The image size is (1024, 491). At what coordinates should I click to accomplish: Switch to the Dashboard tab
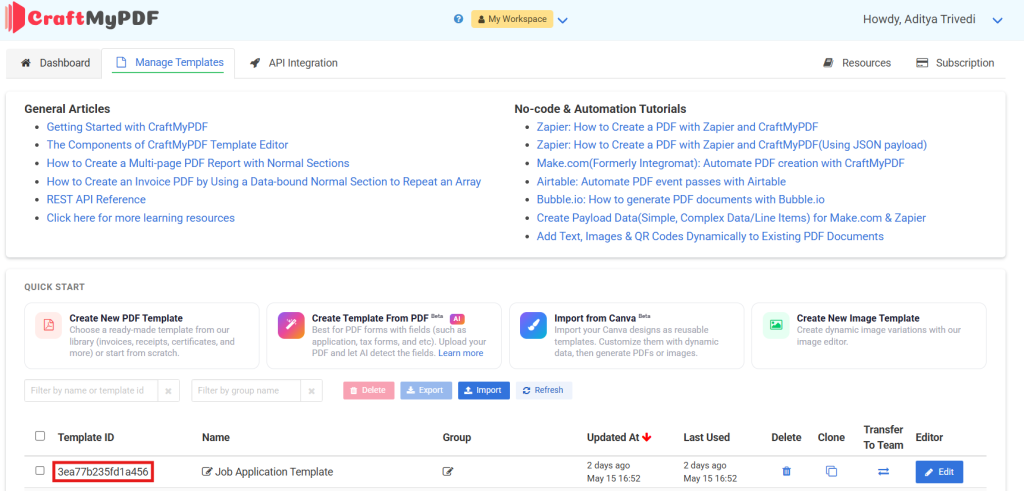pos(55,63)
